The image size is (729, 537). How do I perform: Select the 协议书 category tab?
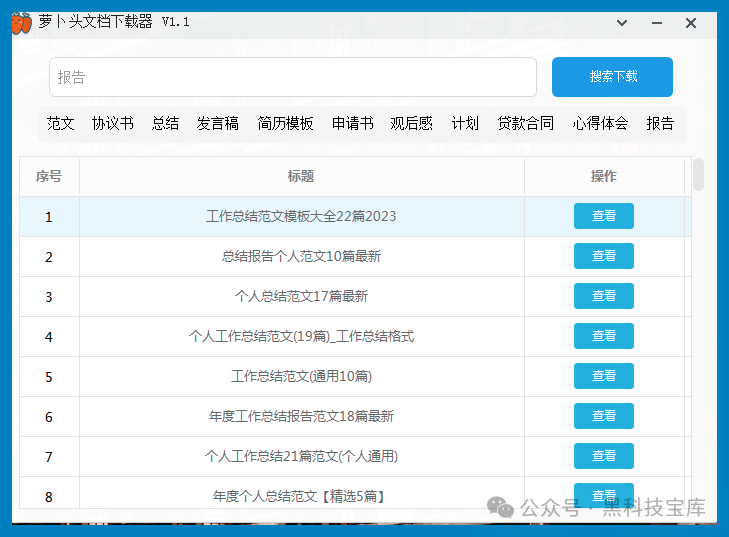[112, 124]
